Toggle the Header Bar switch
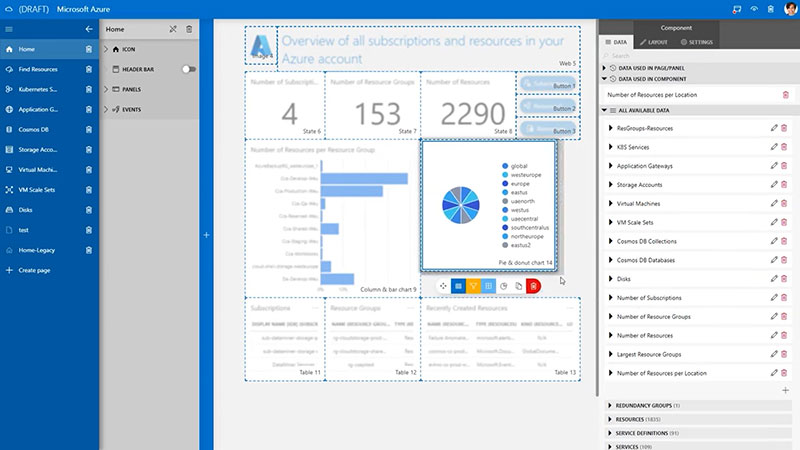The height and width of the screenshot is (450, 800). pos(189,69)
